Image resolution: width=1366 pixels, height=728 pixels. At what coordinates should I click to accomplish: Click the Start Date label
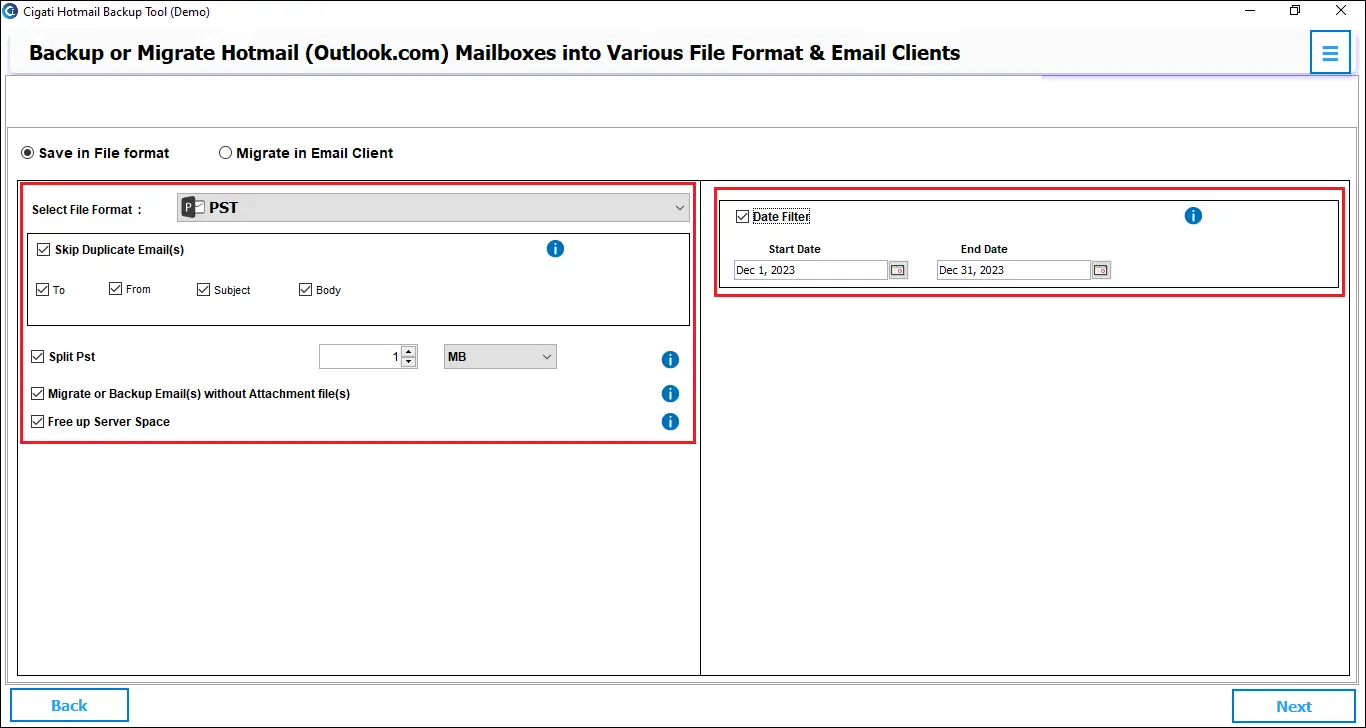coord(794,249)
